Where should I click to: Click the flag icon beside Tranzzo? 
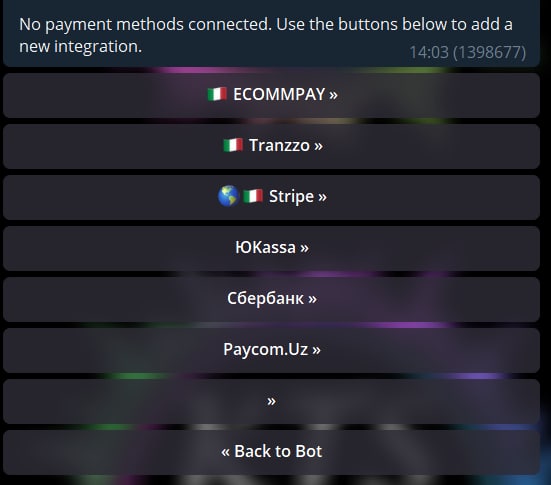pyautogui.click(x=233, y=145)
